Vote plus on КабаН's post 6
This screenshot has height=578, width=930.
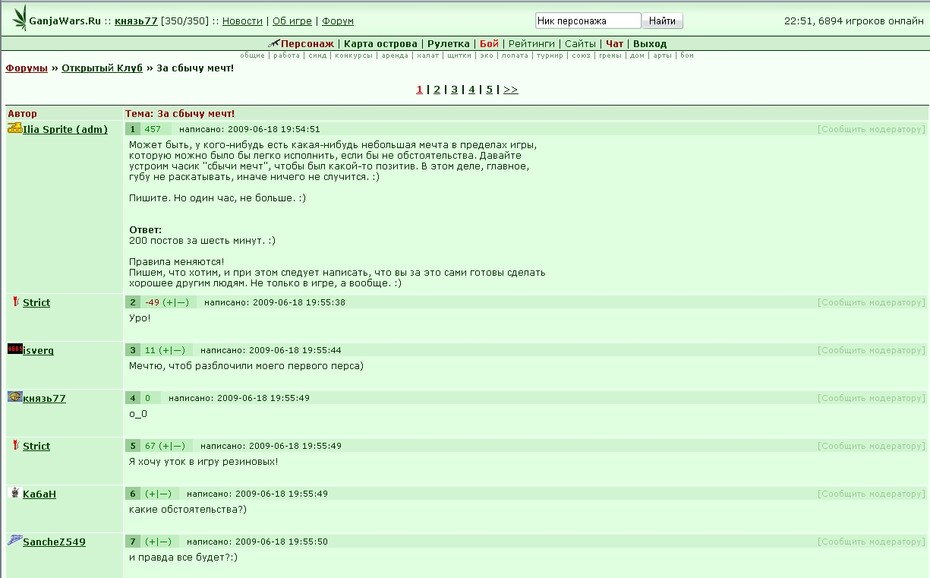152,494
